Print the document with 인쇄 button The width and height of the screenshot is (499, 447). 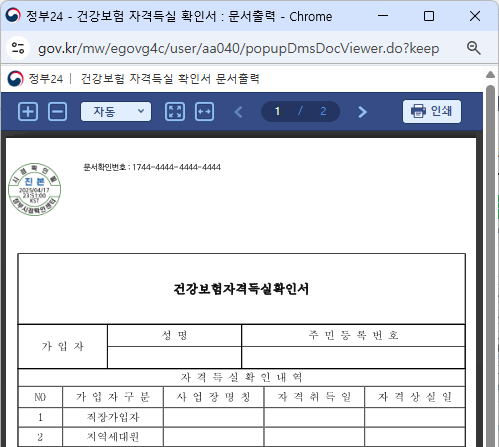432,111
